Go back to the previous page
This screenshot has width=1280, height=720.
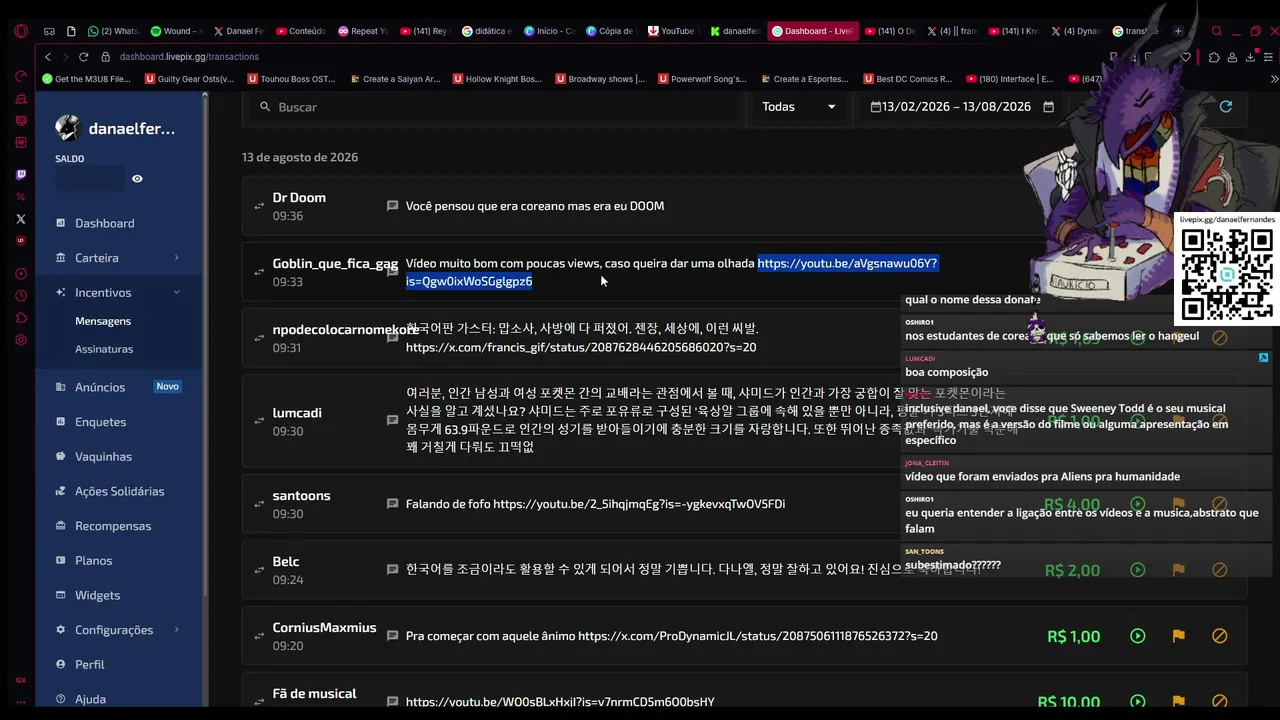(x=48, y=57)
